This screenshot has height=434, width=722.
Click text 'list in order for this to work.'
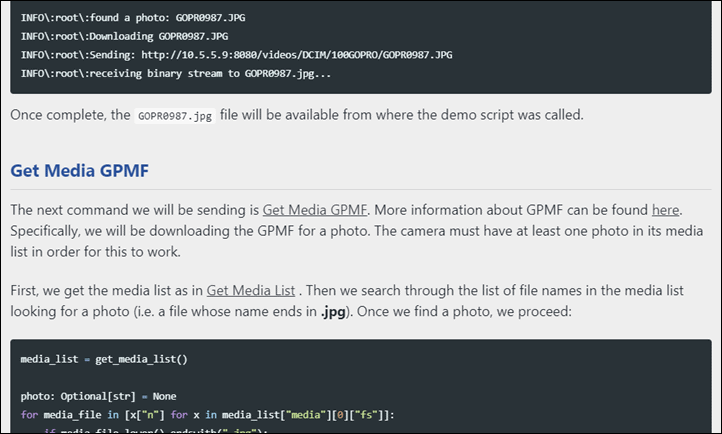pyautogui.click(x=95, y=251)
